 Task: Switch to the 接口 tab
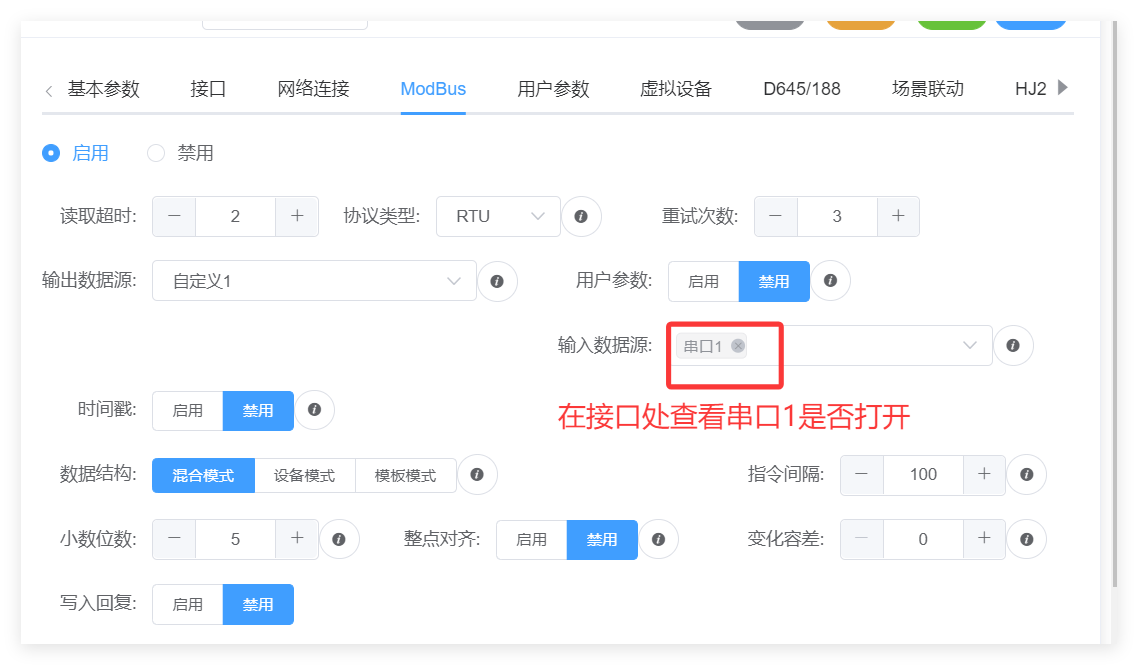coord(208,89)
